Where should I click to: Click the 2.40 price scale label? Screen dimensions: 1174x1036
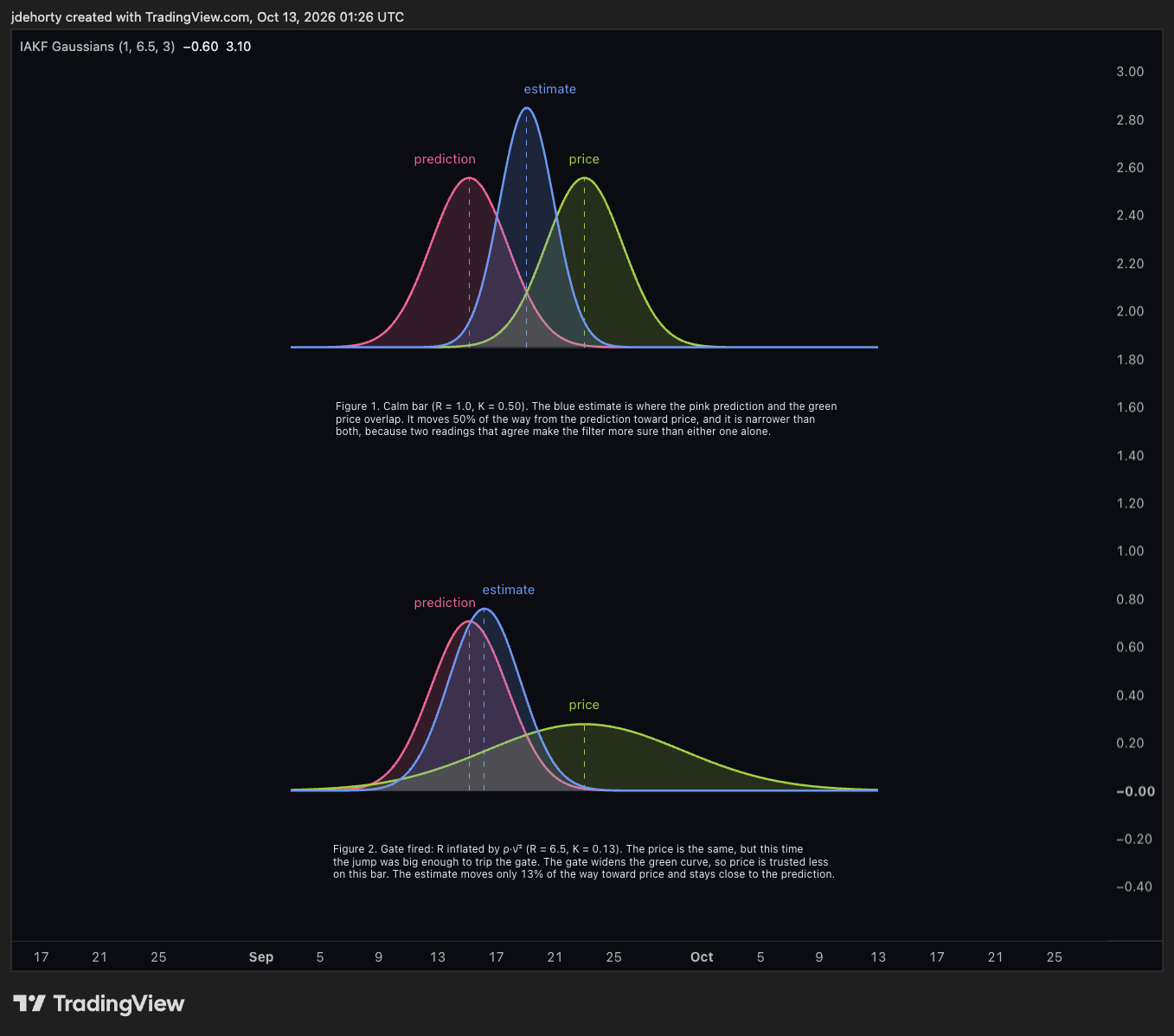[1130, 215]
